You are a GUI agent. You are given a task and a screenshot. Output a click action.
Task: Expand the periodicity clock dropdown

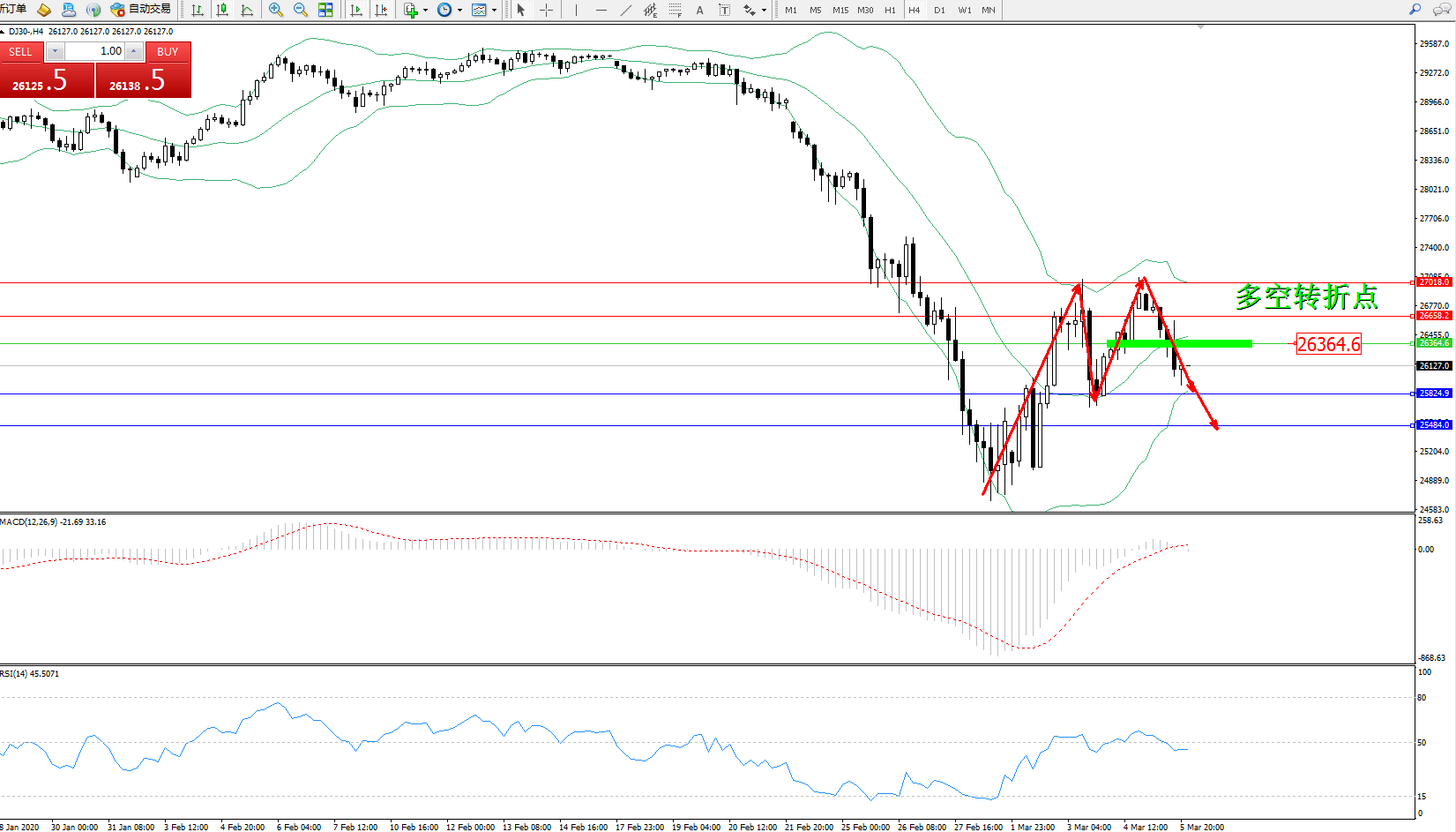459,11
